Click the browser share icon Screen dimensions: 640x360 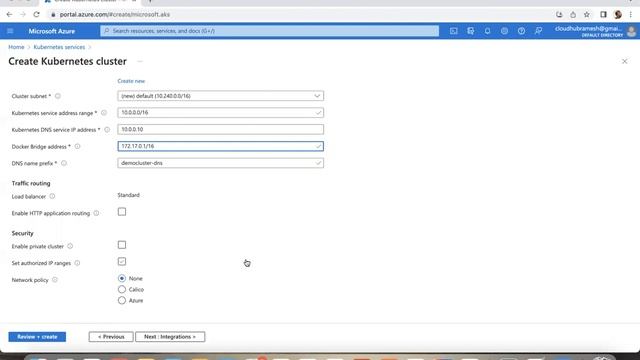point(573,14)
